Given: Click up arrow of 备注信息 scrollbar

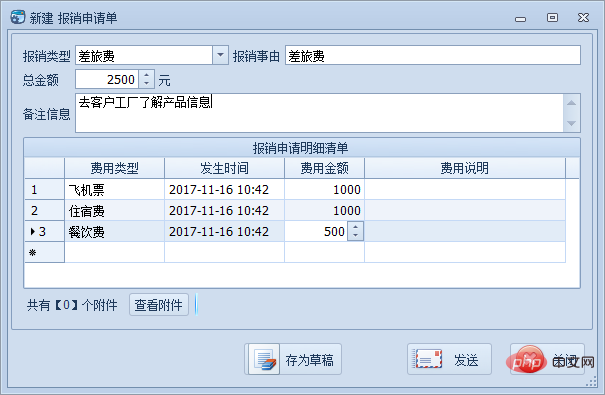Looking at the screenshot, I should [571, 103].
